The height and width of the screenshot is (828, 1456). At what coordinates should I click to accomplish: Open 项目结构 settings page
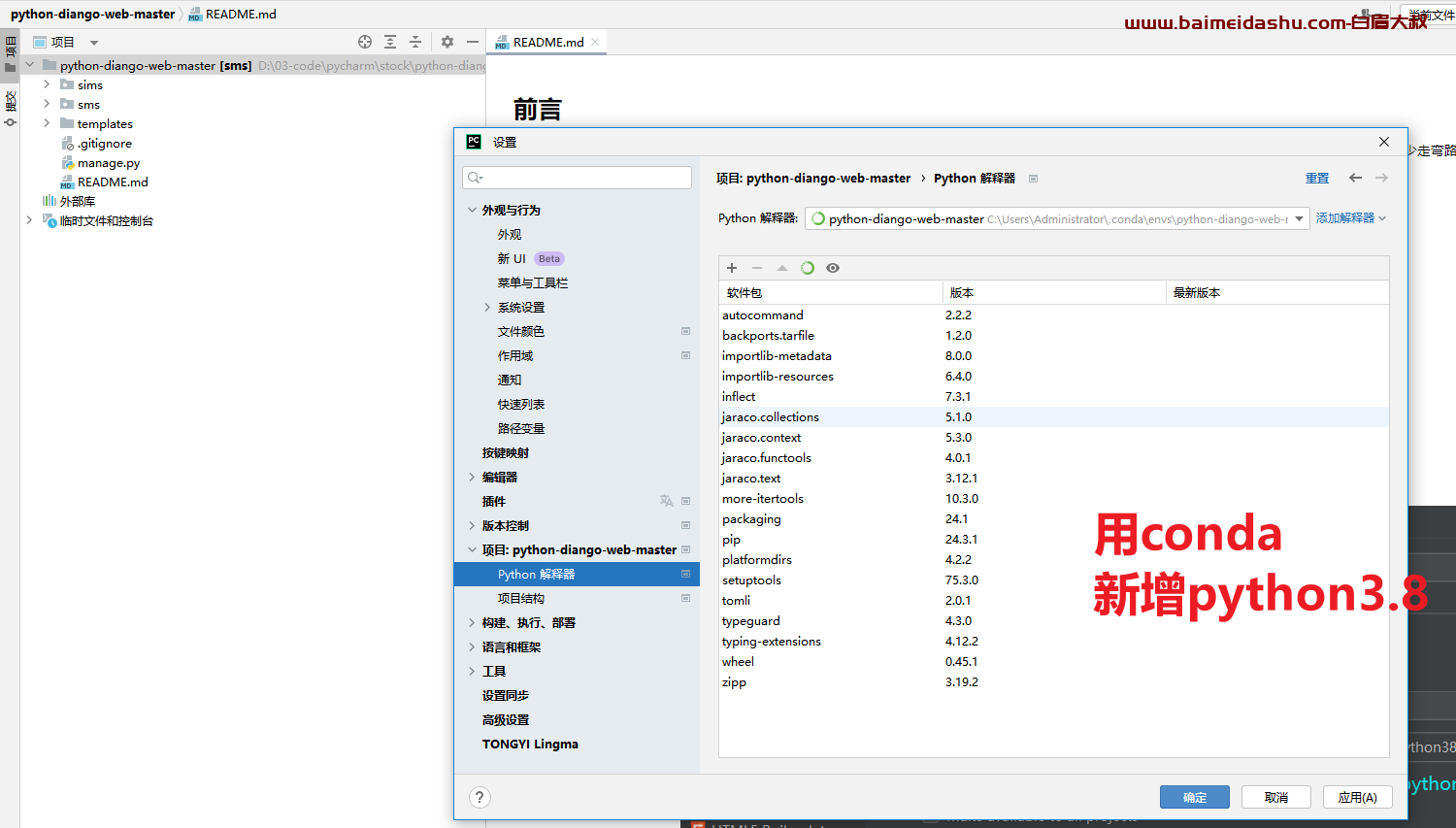coord(521,598)
